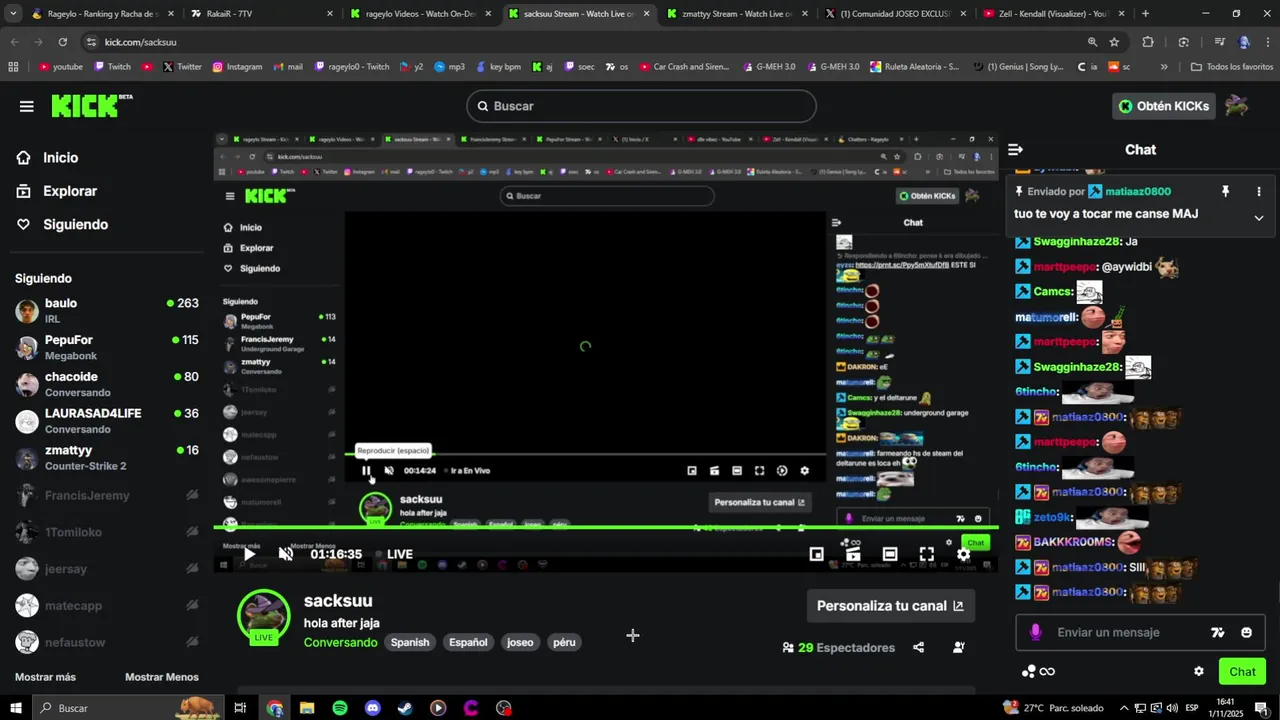Focus the Buscar search field on Kick
The width and height of the screenshot is (1280, 720).
click(x=641, y=106)
